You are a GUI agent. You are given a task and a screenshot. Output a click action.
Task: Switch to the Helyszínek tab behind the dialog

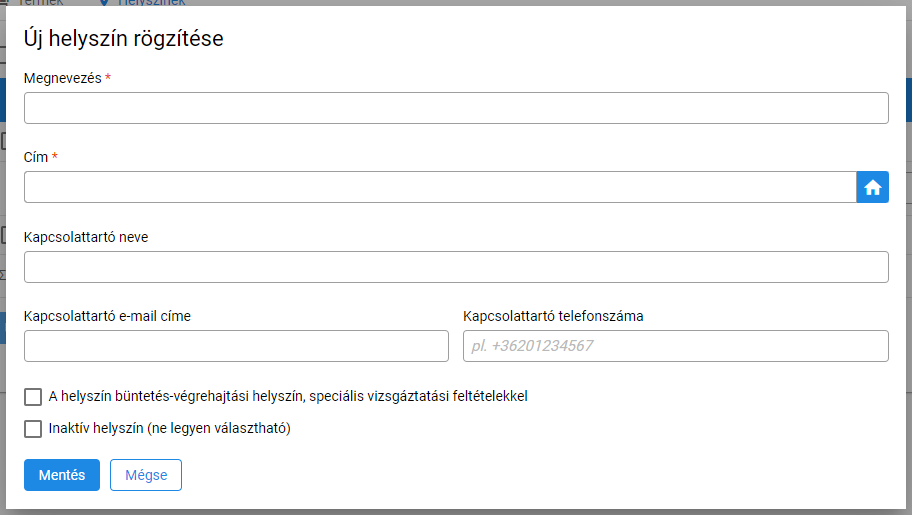(x=151, y=3)
